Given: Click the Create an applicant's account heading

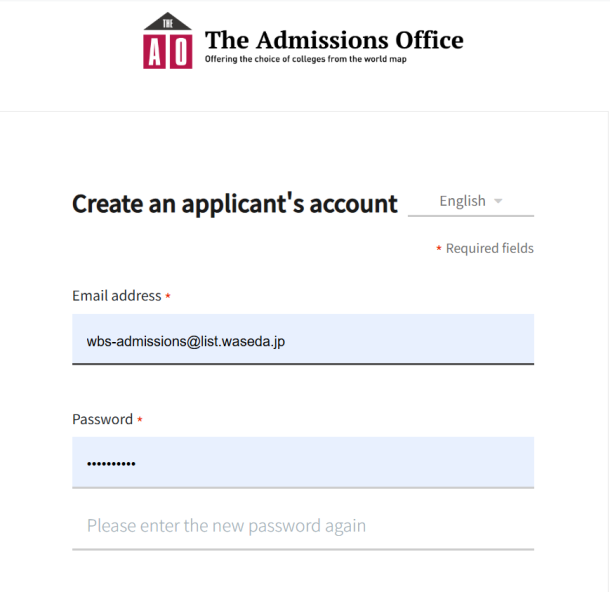Looking at the screenshot, I should 235,203.
